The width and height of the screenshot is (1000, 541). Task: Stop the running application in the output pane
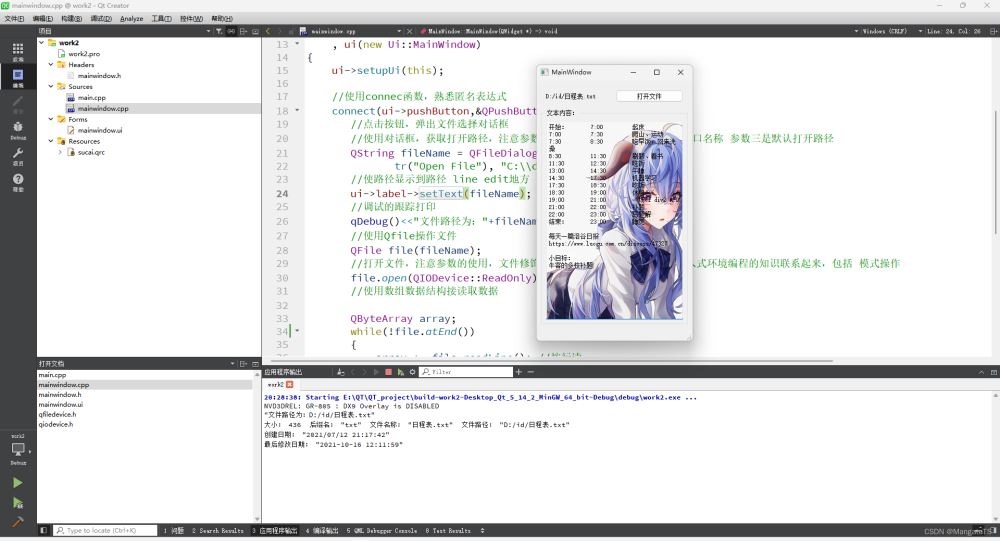pyautogui.click(x=388, y=372)
